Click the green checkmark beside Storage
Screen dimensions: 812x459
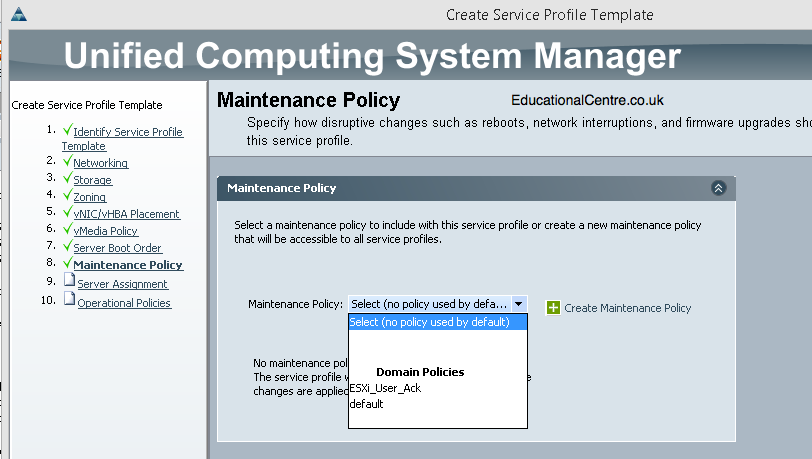pyautogui.click(x=67, y=178)
